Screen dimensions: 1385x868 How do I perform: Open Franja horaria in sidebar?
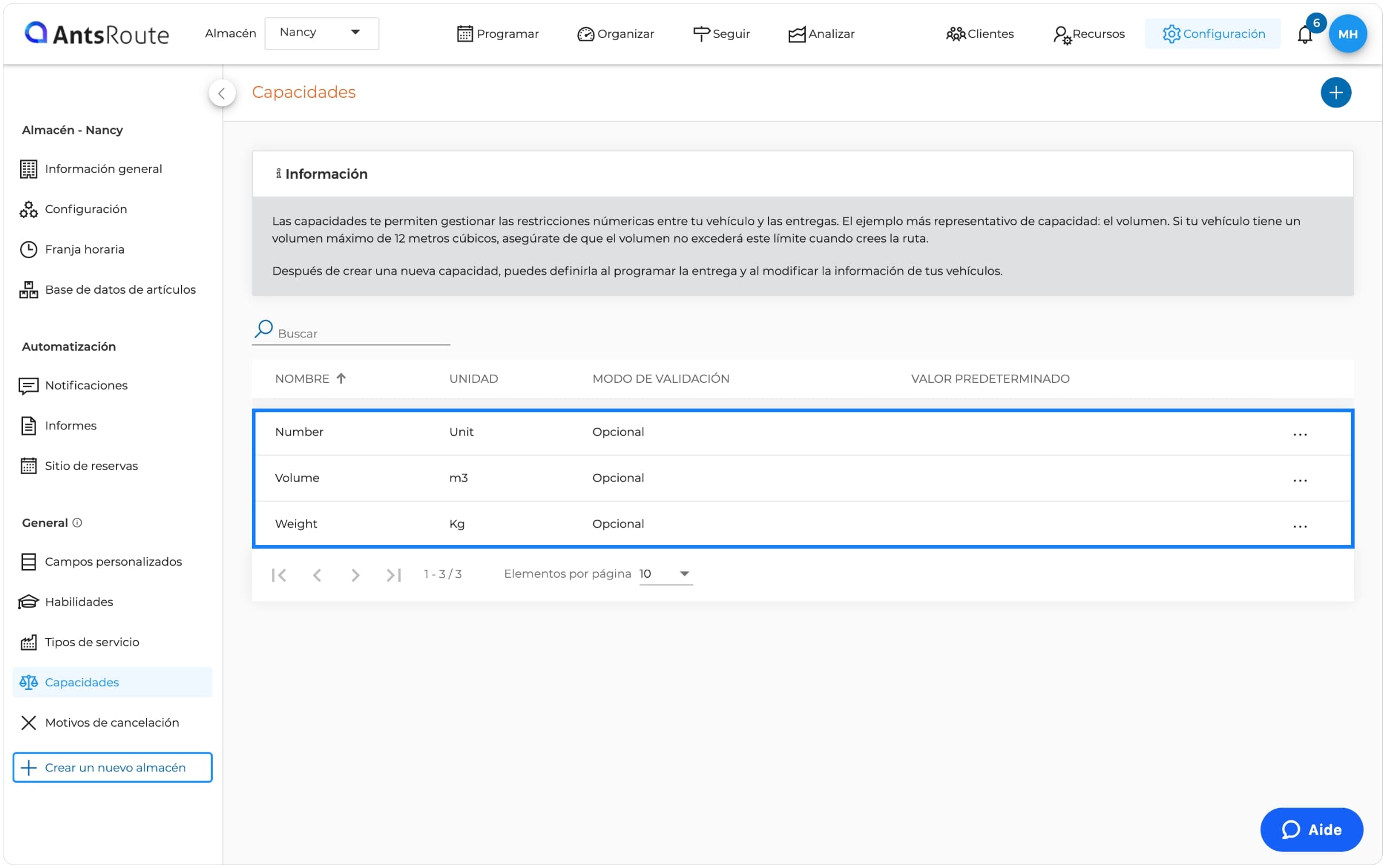[72, 249]
